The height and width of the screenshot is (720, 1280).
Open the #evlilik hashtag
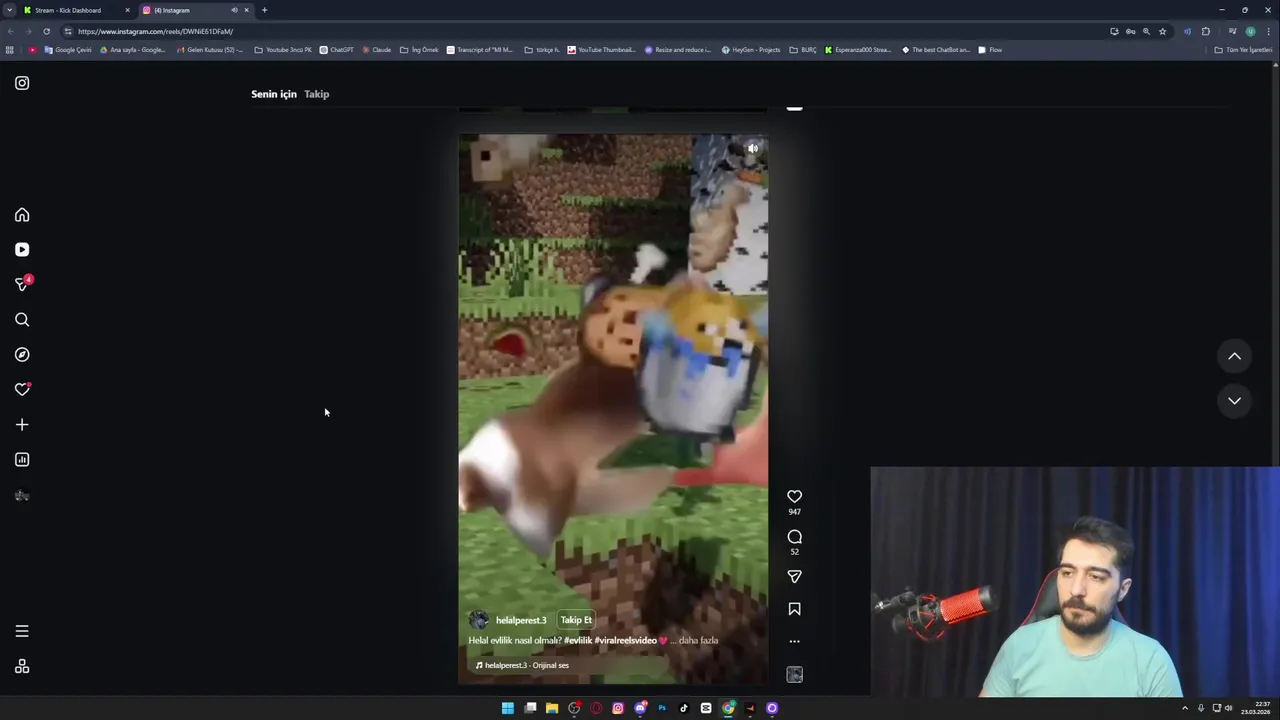click(x=577, y=640)
